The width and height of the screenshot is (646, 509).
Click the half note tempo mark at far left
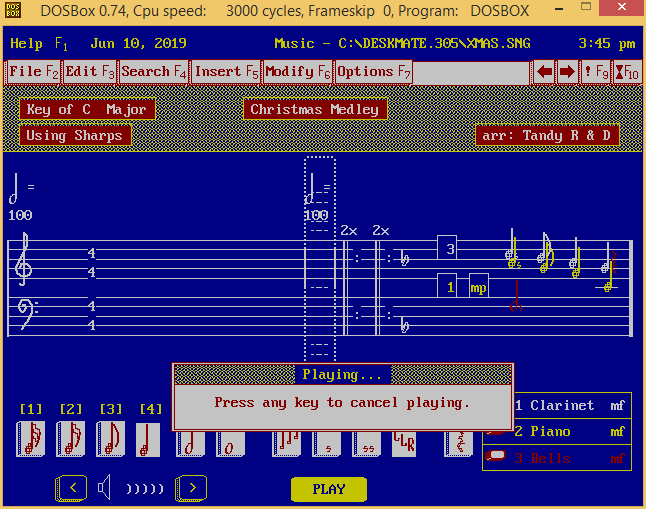coord(14,188)
